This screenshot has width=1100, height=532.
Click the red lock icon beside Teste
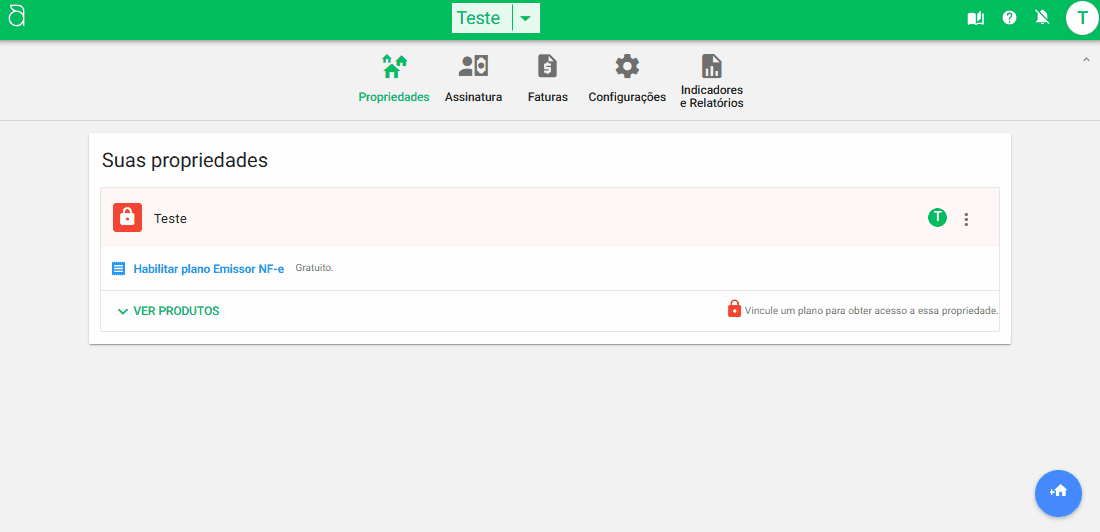128,218
